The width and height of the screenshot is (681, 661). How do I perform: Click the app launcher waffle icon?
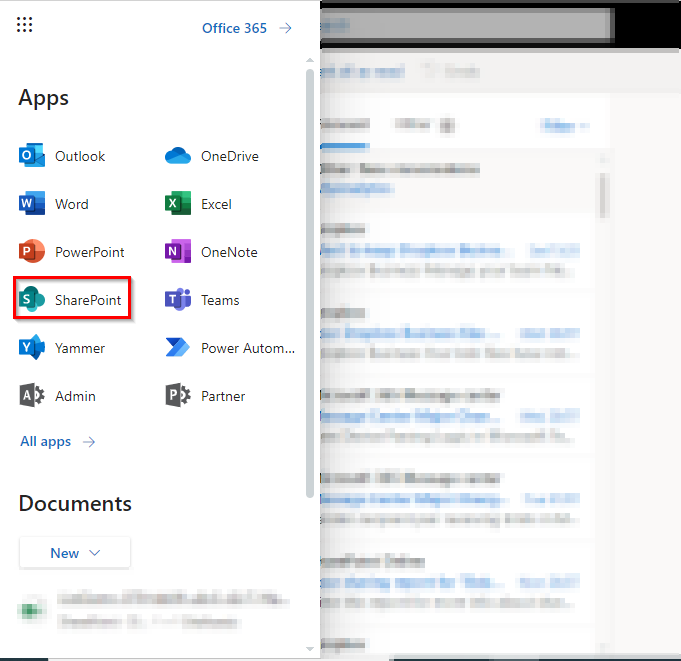(24, 24)
